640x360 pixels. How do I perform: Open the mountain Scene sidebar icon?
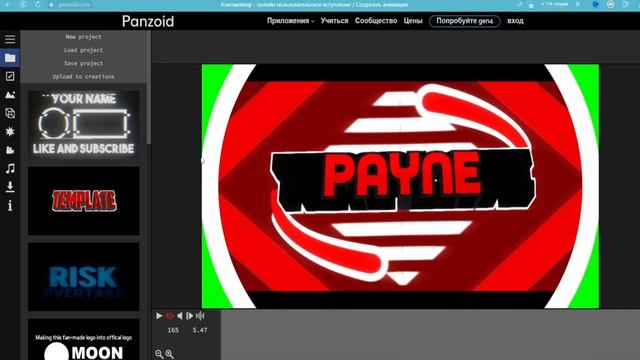[x=10, y=95]
